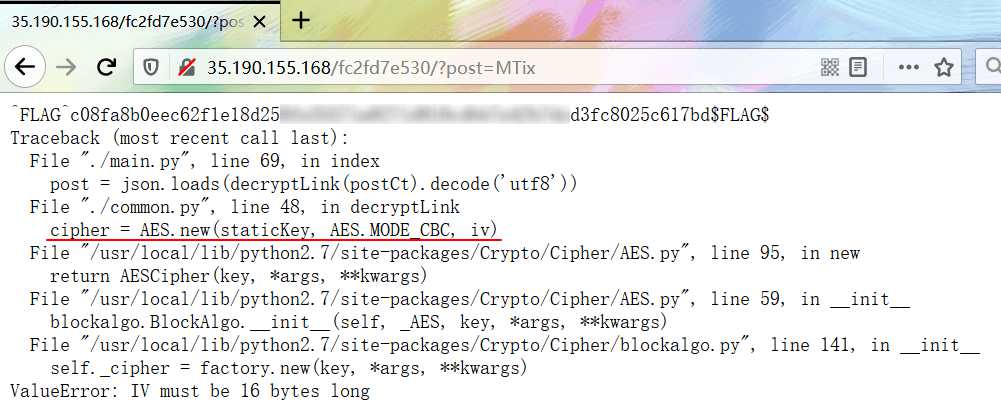Toggle reader view icon
This screenshot has width=1001, height=406.
click(x=858, y=67)
